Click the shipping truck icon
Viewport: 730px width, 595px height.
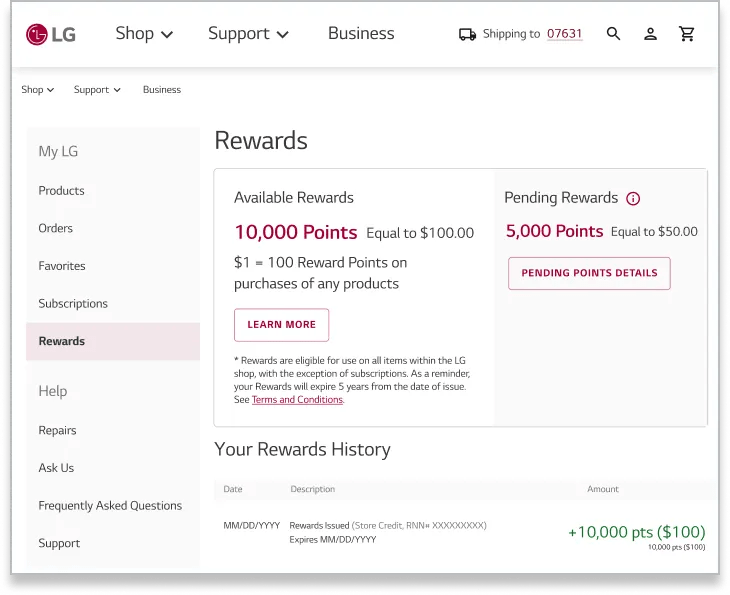pos(467,34)
